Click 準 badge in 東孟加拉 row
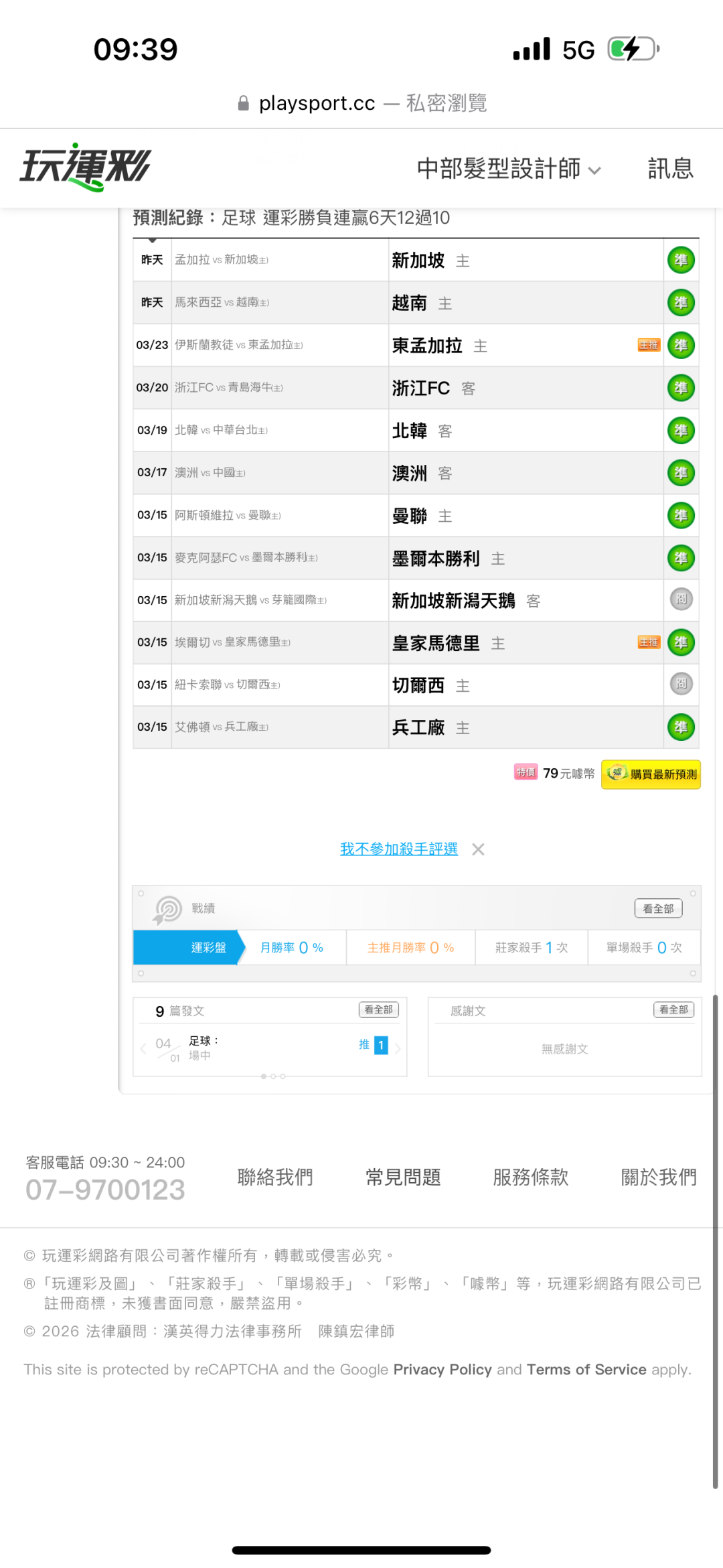Image resolution: width=723 pixels, height=1568 pixels. pyautogui.click(x=681, y=346)
